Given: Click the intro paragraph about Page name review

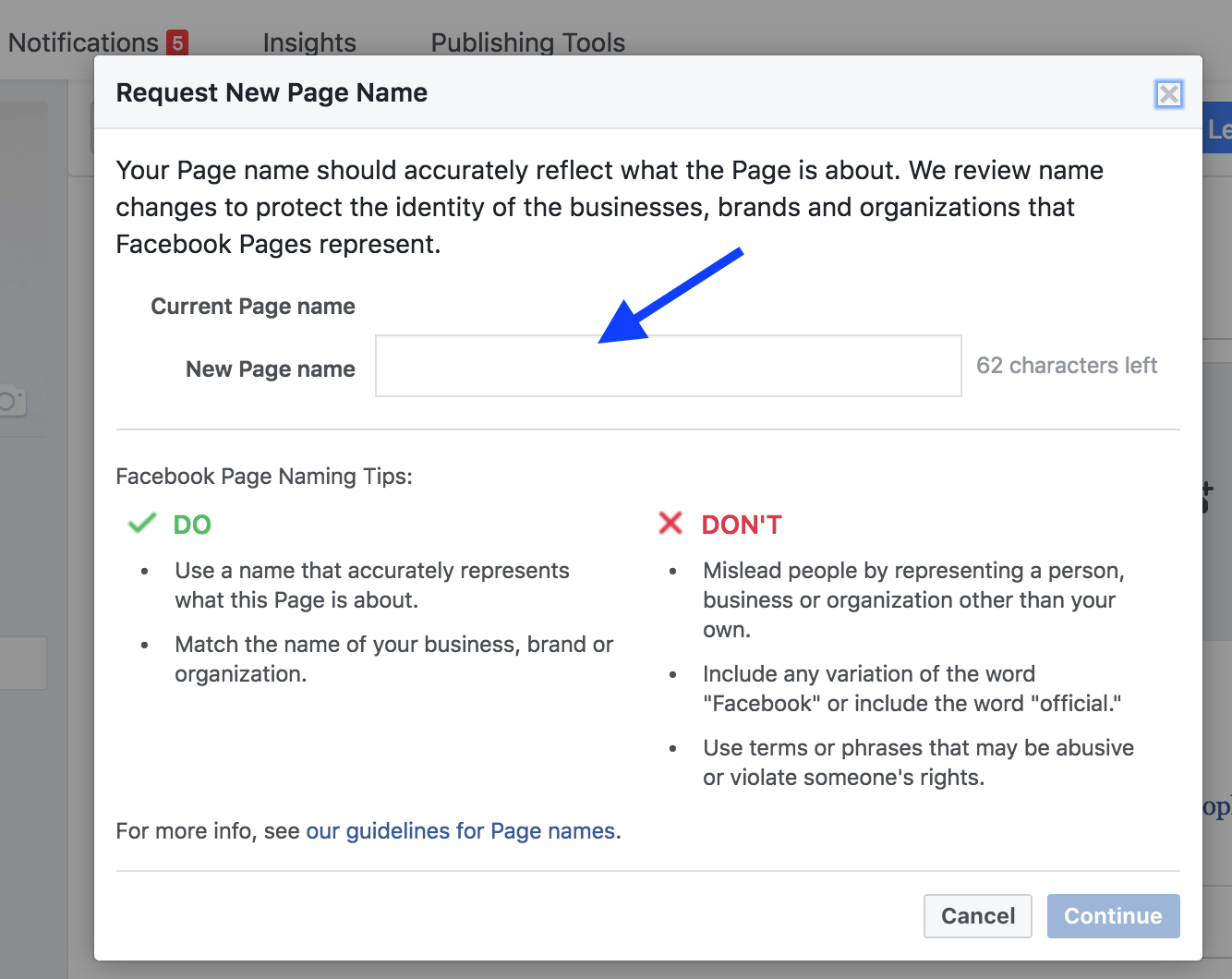Looking at the screenshot, I should click(610, 207).
